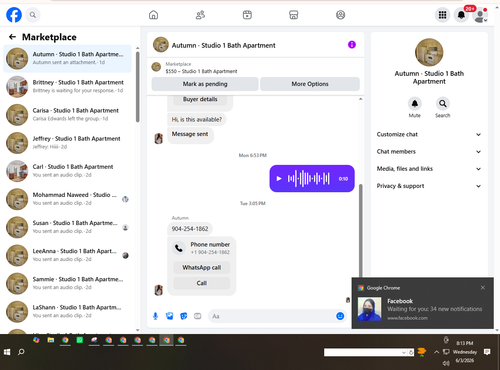Click the conversation list scrollbar
500x370 pixels.
click(x=137, y=87)
